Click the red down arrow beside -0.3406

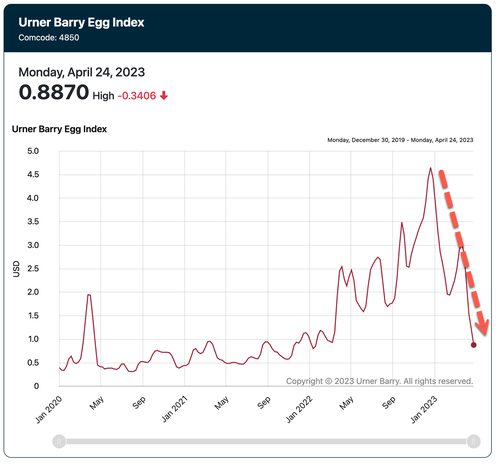(165, 96)
